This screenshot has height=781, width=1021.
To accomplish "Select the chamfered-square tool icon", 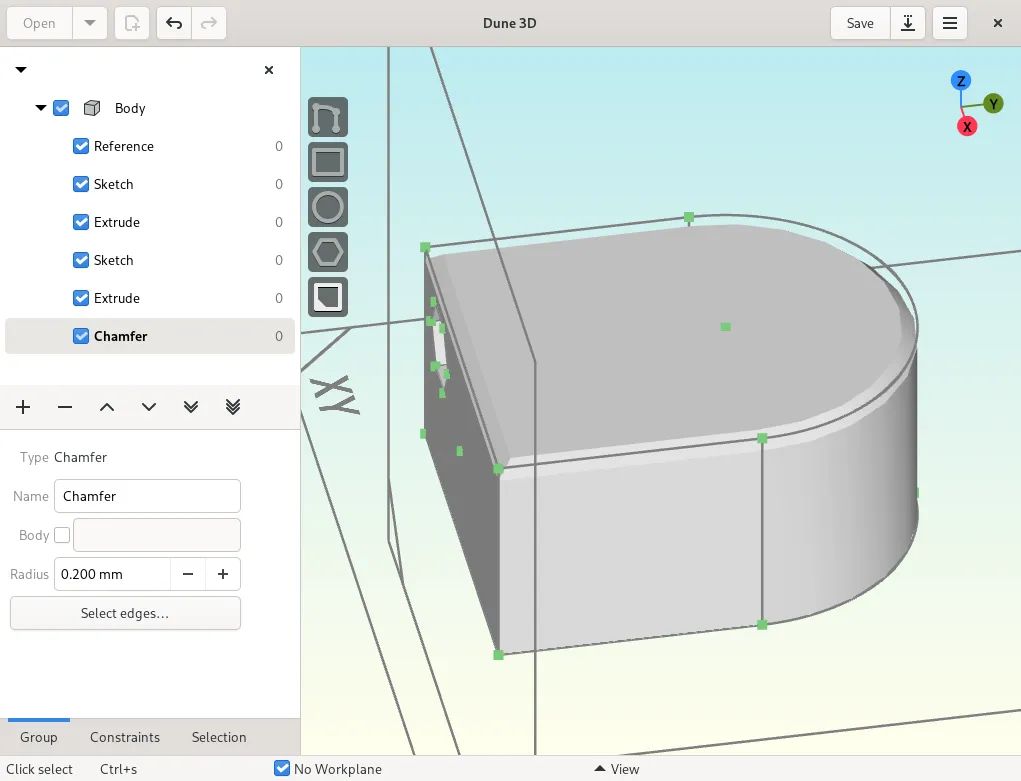I will 328,297.
